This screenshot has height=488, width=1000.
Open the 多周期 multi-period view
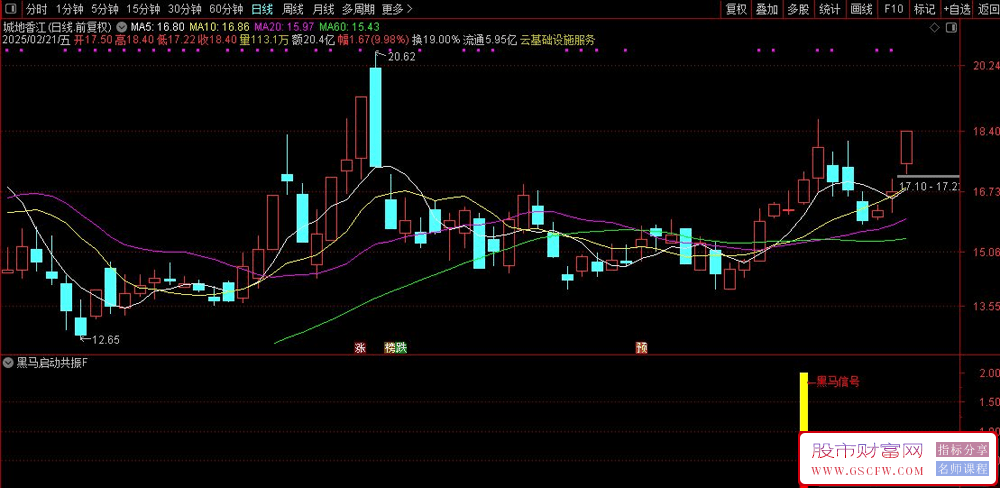coord(358,9)
